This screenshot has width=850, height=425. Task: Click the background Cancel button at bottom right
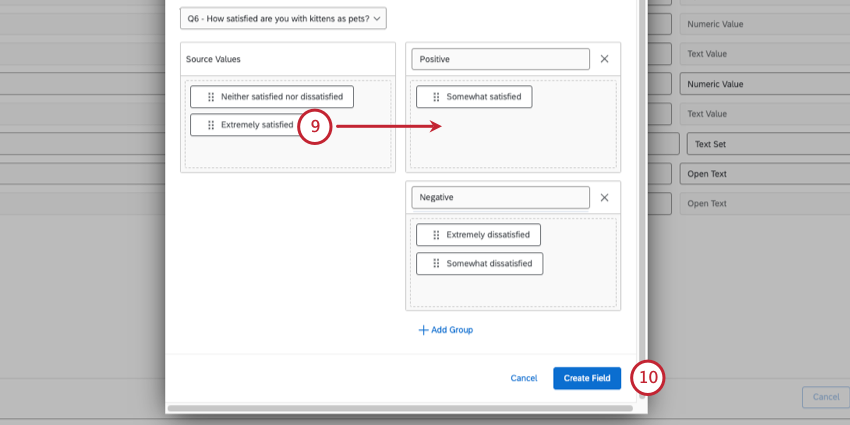click(826, 397)
